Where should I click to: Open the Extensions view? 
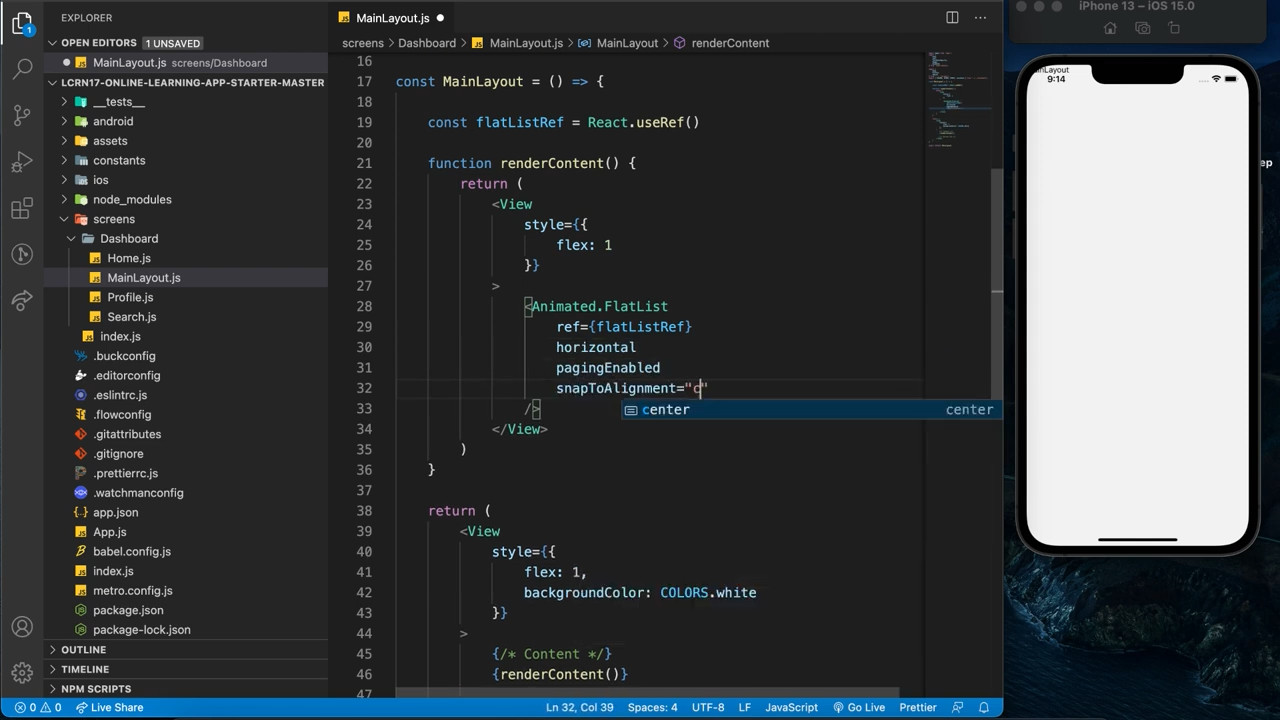[22, 208]
